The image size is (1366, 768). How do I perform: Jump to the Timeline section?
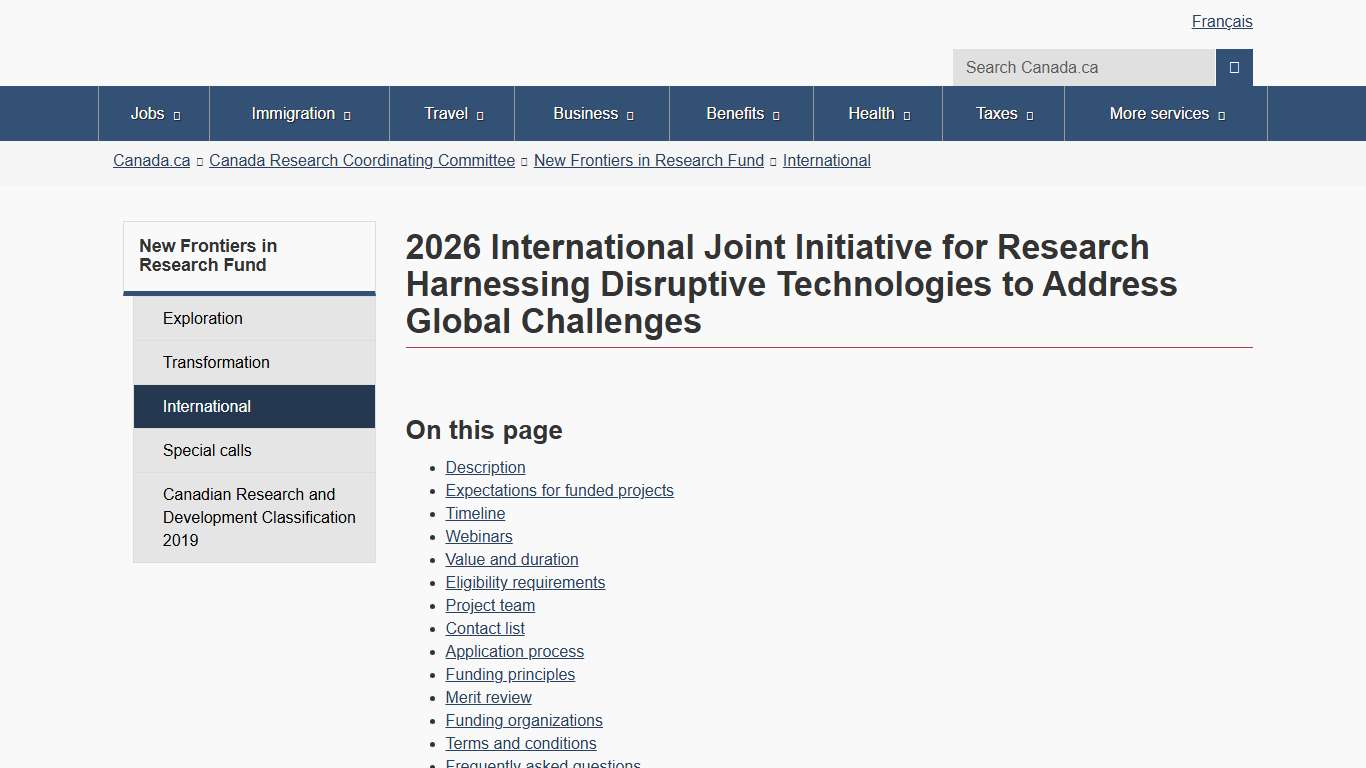coord(475,513)
